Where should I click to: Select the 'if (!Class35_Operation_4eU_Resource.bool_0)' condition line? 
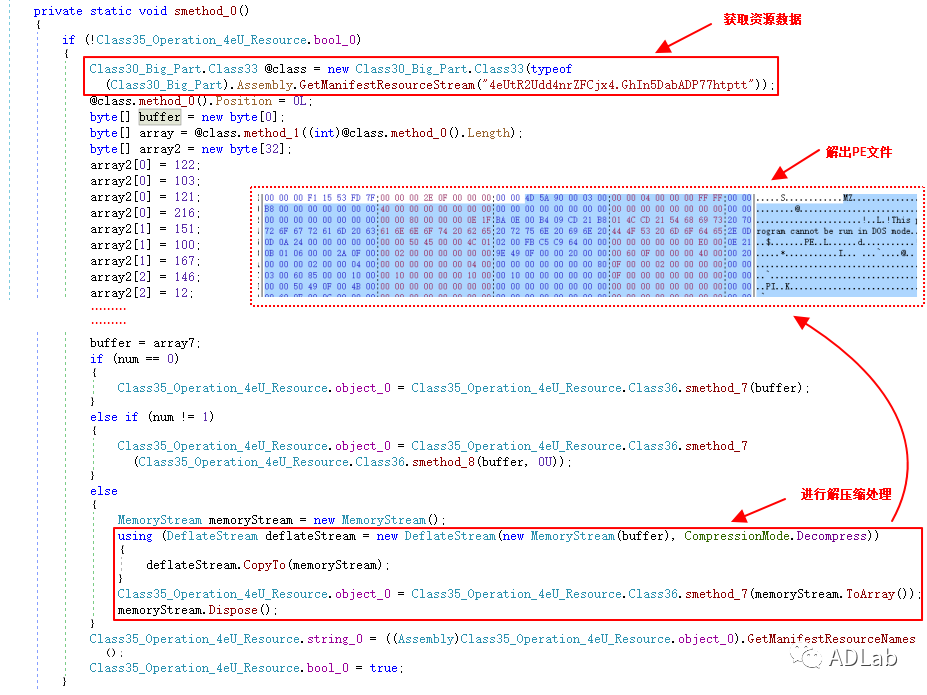pyautogui.click(x=212, y=40)
